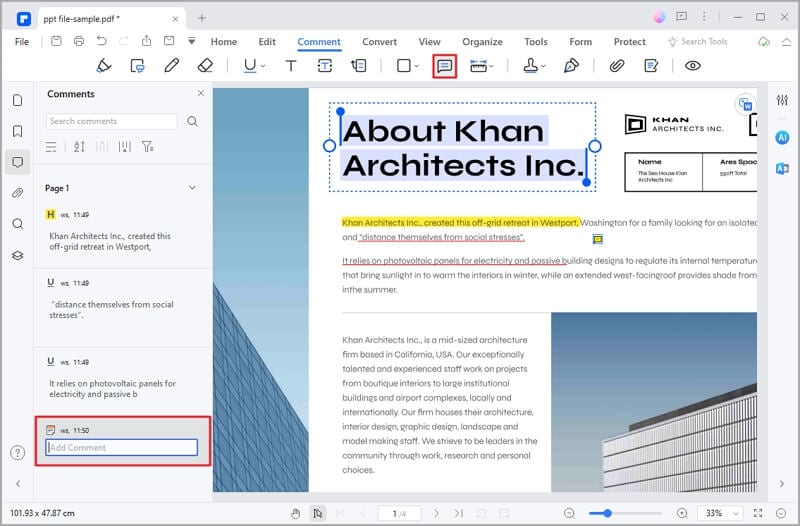Open quick access toolbar dropdown arrow

coord(191,41)
